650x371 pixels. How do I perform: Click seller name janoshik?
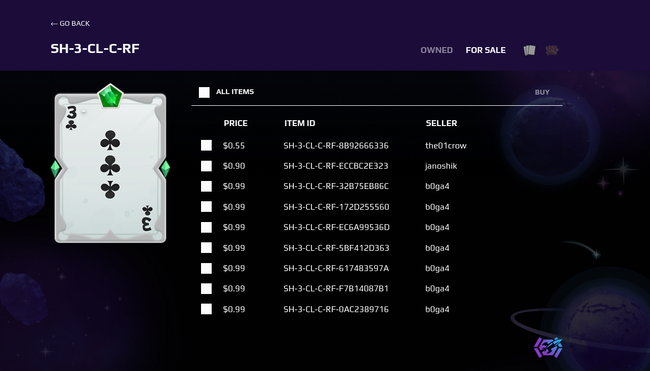(441, 166)
